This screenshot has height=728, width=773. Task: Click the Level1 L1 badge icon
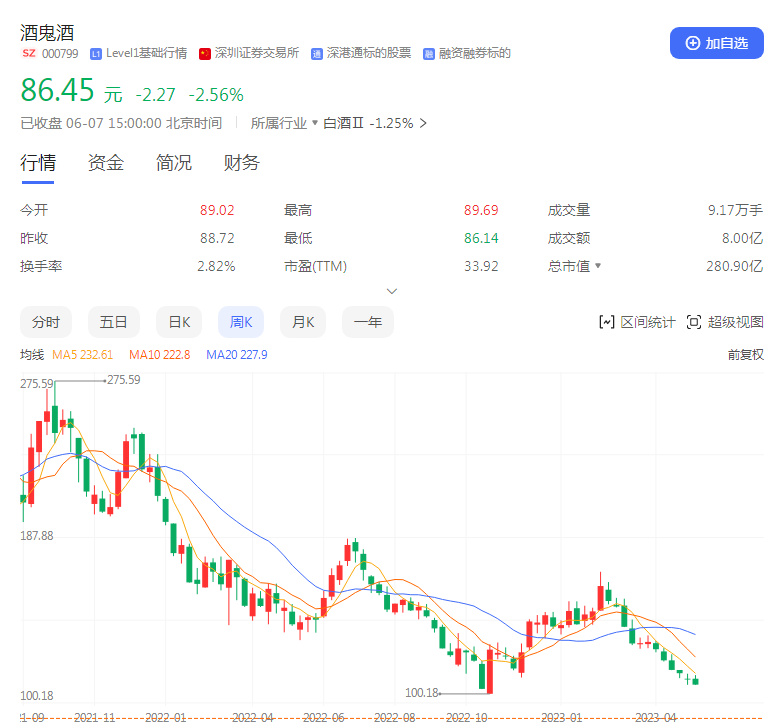tap(96, 54)
